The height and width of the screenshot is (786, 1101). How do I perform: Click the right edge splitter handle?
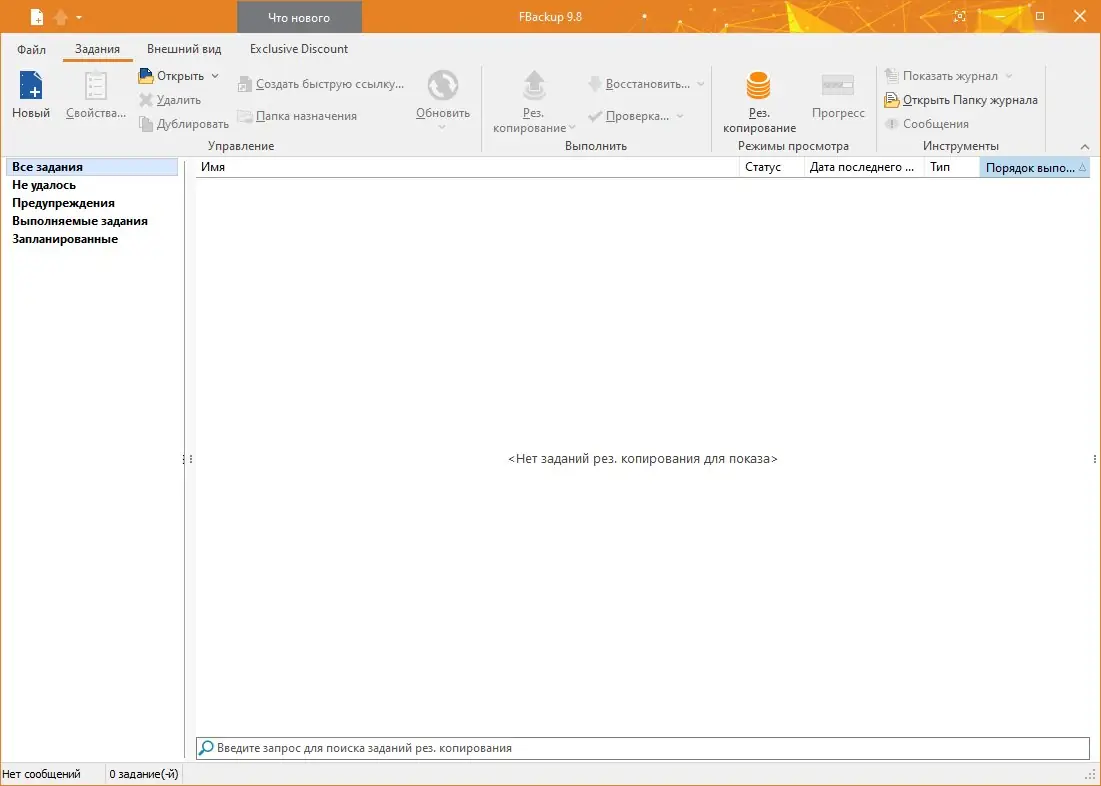coord(1095,459)
